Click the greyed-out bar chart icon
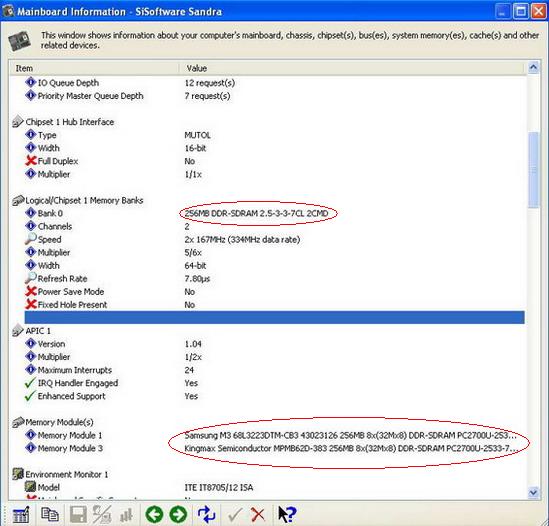This screenshot has height=526, width=549. pyautogui.click(x=126, y=515)
